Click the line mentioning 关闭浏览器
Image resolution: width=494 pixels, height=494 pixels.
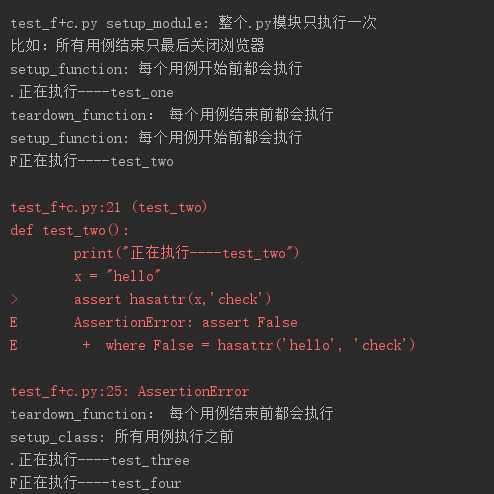[x=137, y=46]
